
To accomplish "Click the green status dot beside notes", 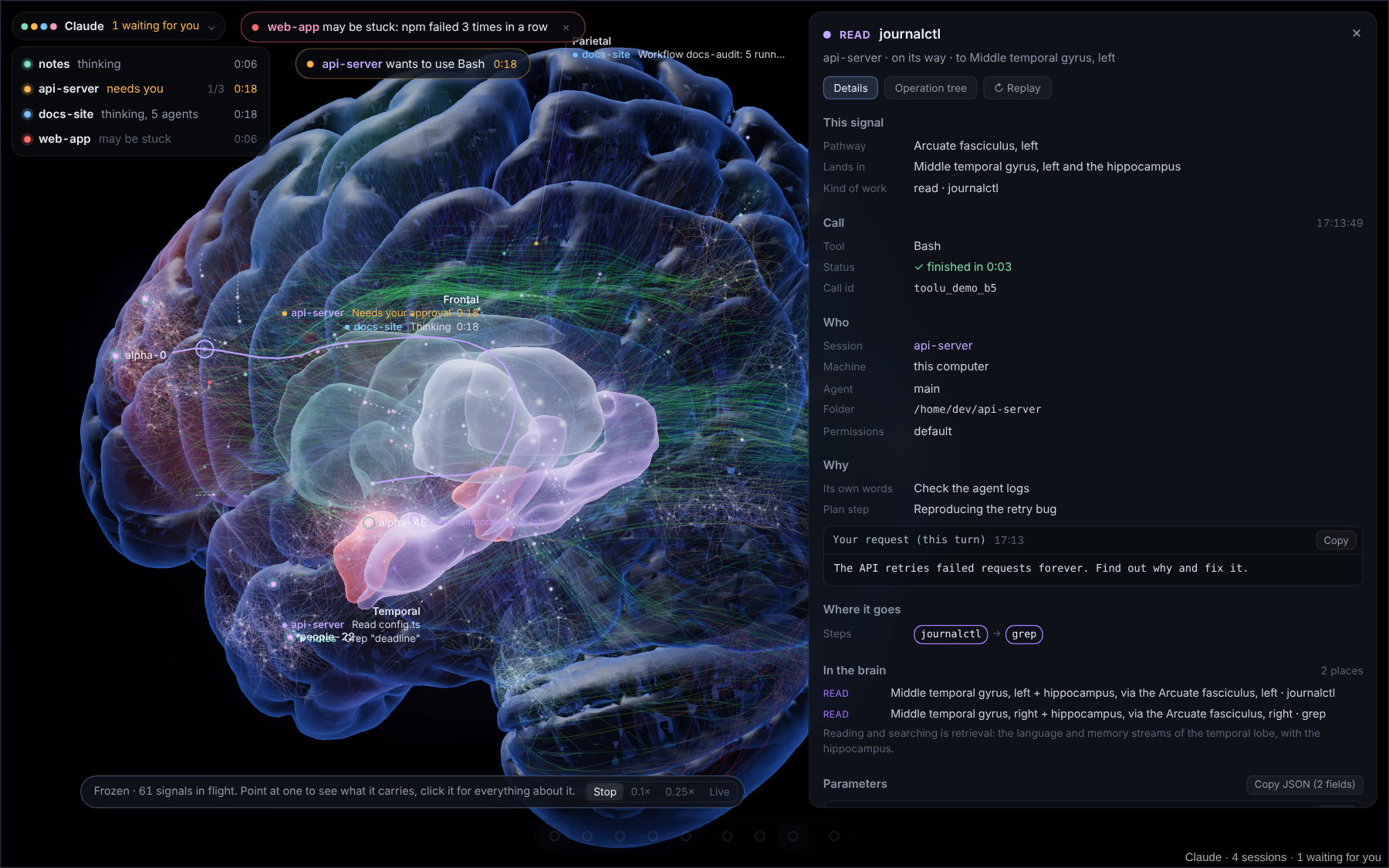I will 28,64.
